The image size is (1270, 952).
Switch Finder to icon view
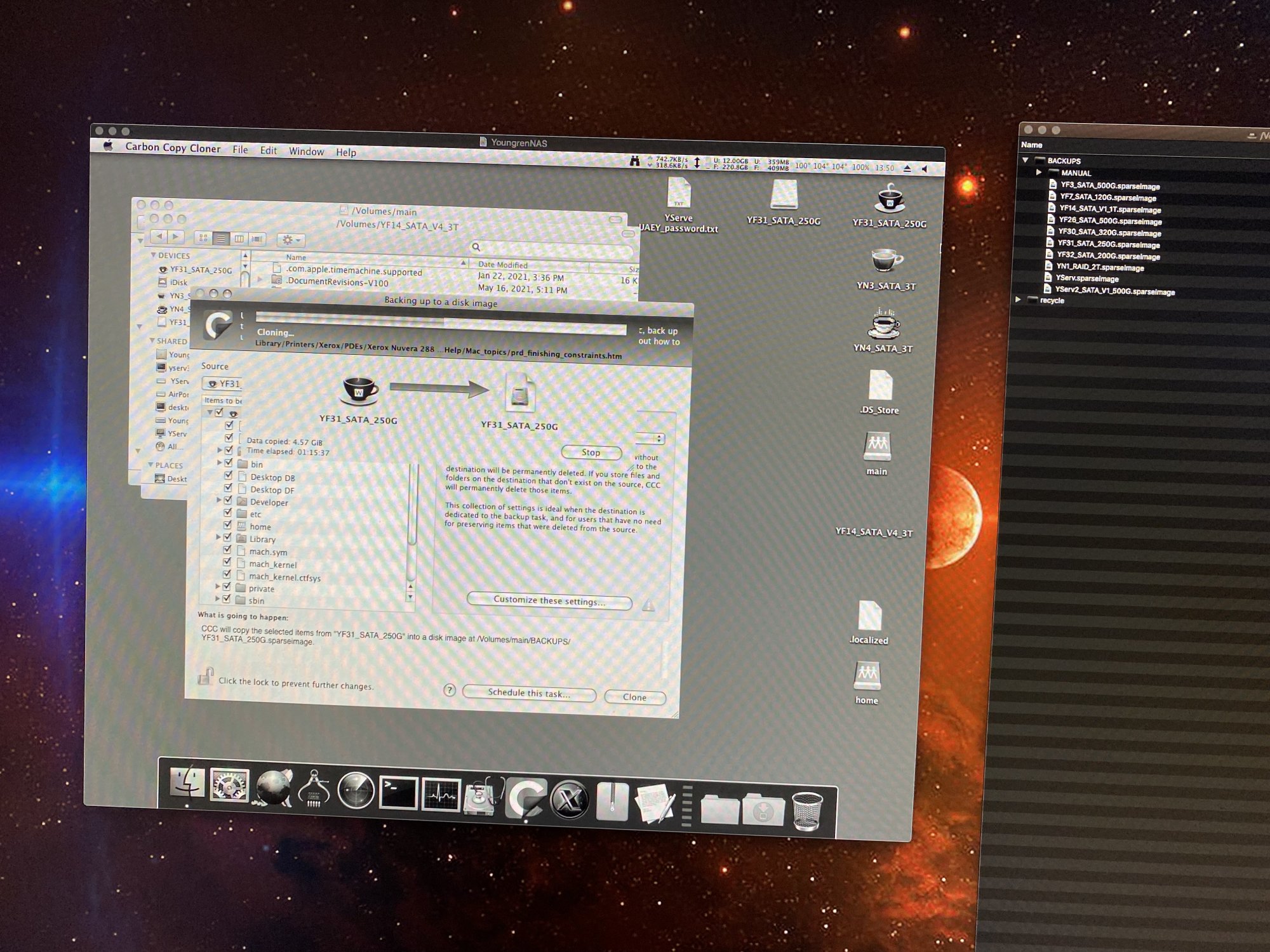click(x=203, y=237)
